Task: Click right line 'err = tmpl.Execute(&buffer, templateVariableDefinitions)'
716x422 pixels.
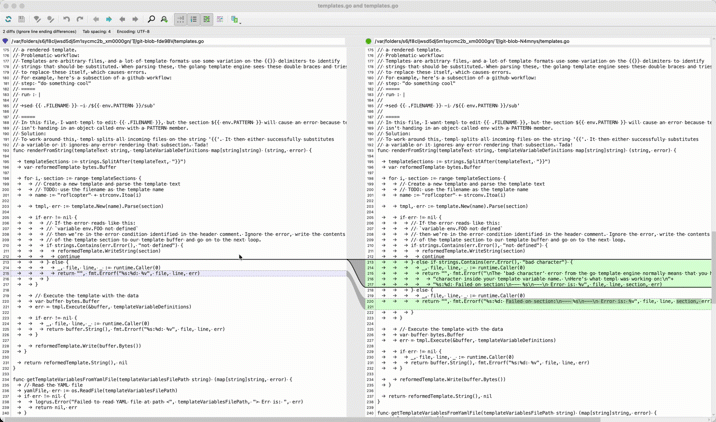Action: click(x=478, y=340)
